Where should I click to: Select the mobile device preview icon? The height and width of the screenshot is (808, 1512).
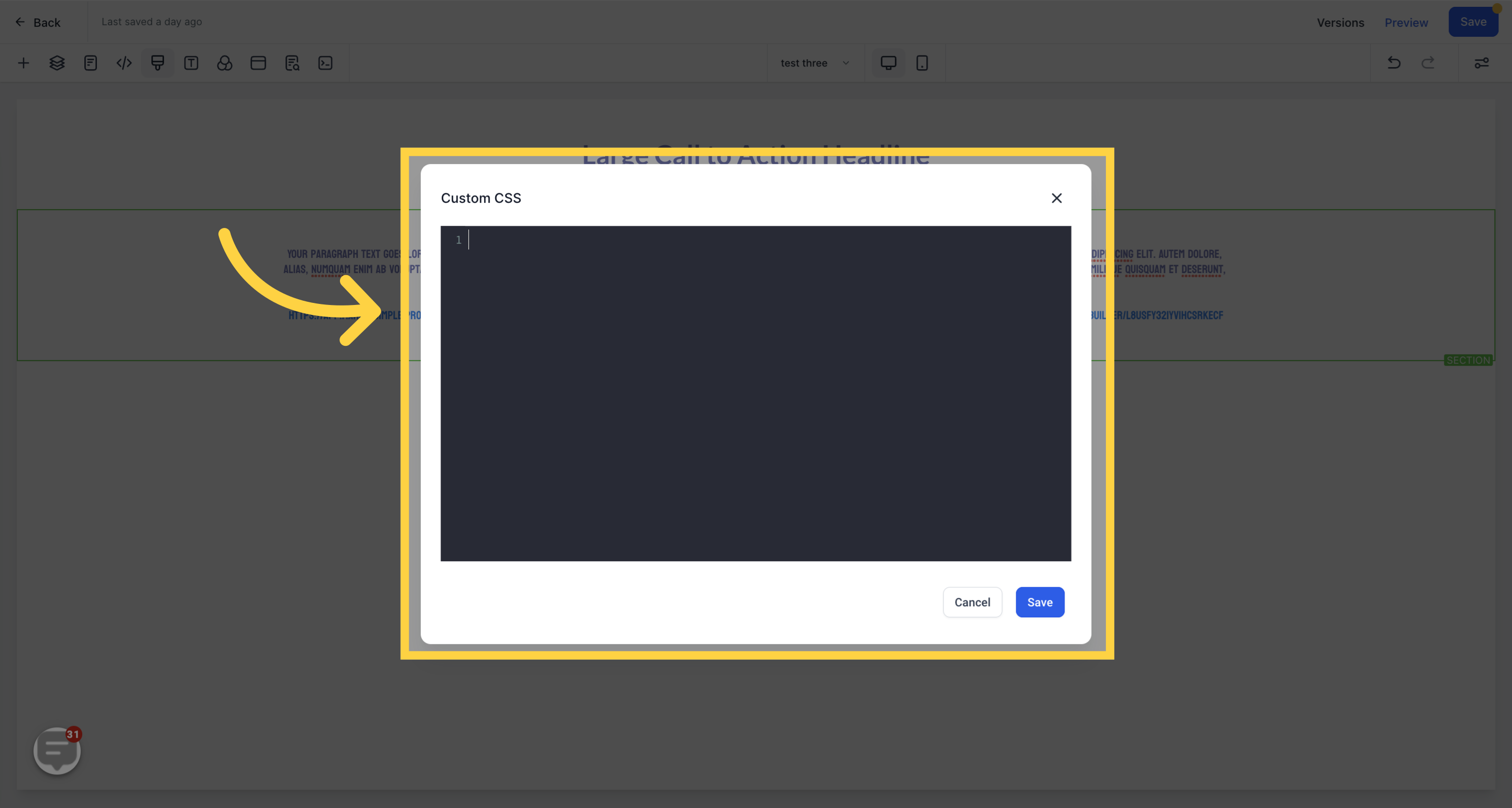tap(922, 62)
